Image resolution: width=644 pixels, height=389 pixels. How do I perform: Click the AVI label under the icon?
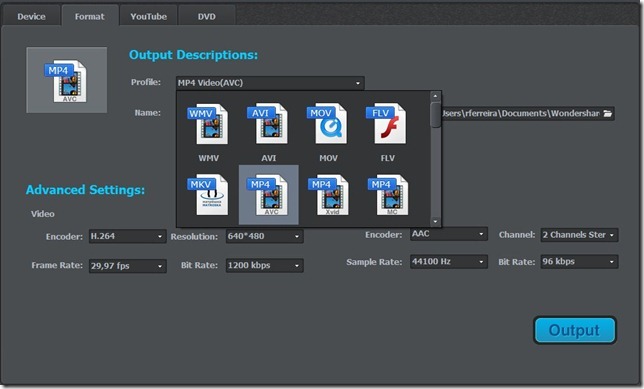tap(269, 158)
